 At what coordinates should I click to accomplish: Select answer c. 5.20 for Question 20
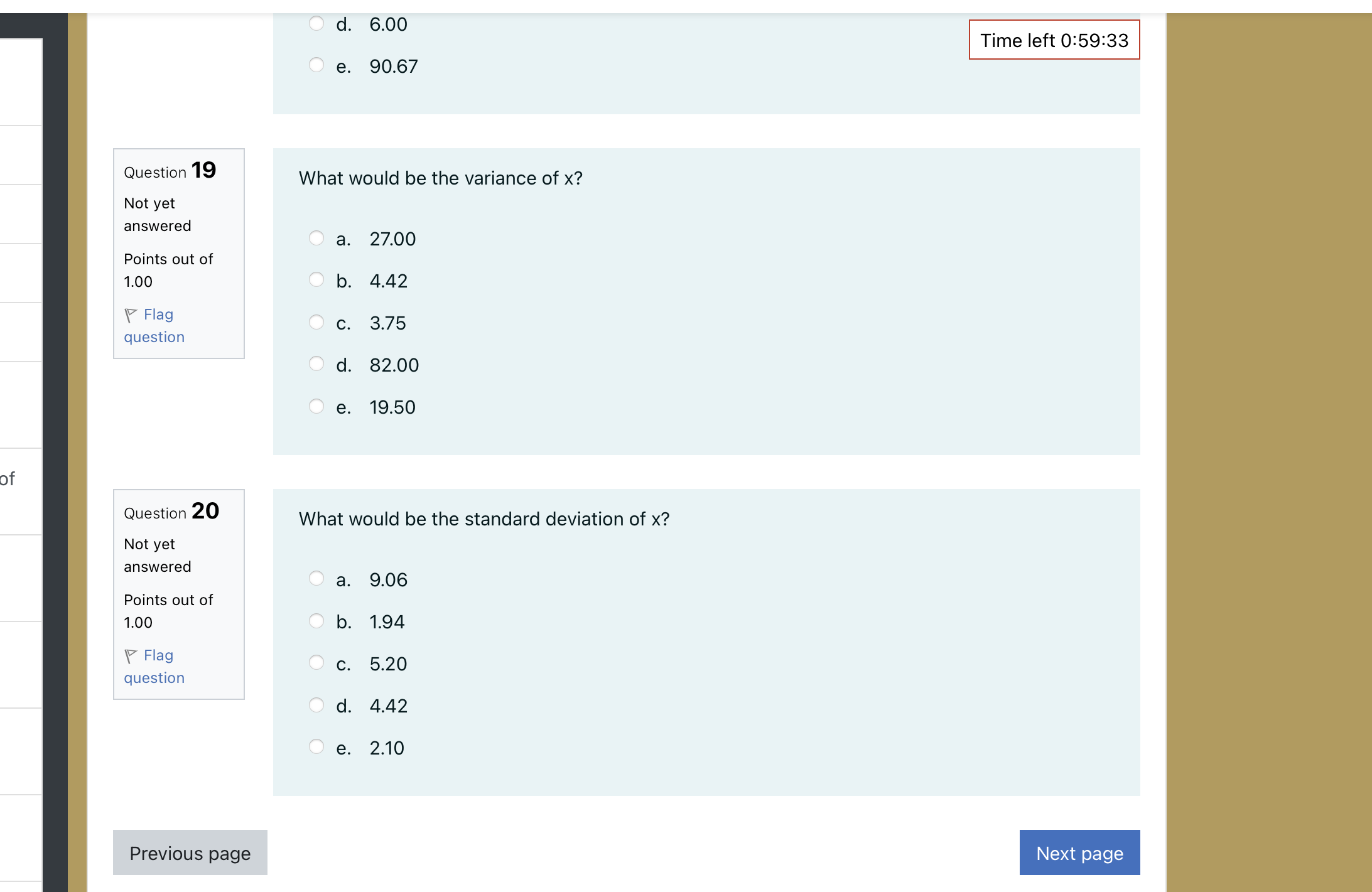pos(316,662)
